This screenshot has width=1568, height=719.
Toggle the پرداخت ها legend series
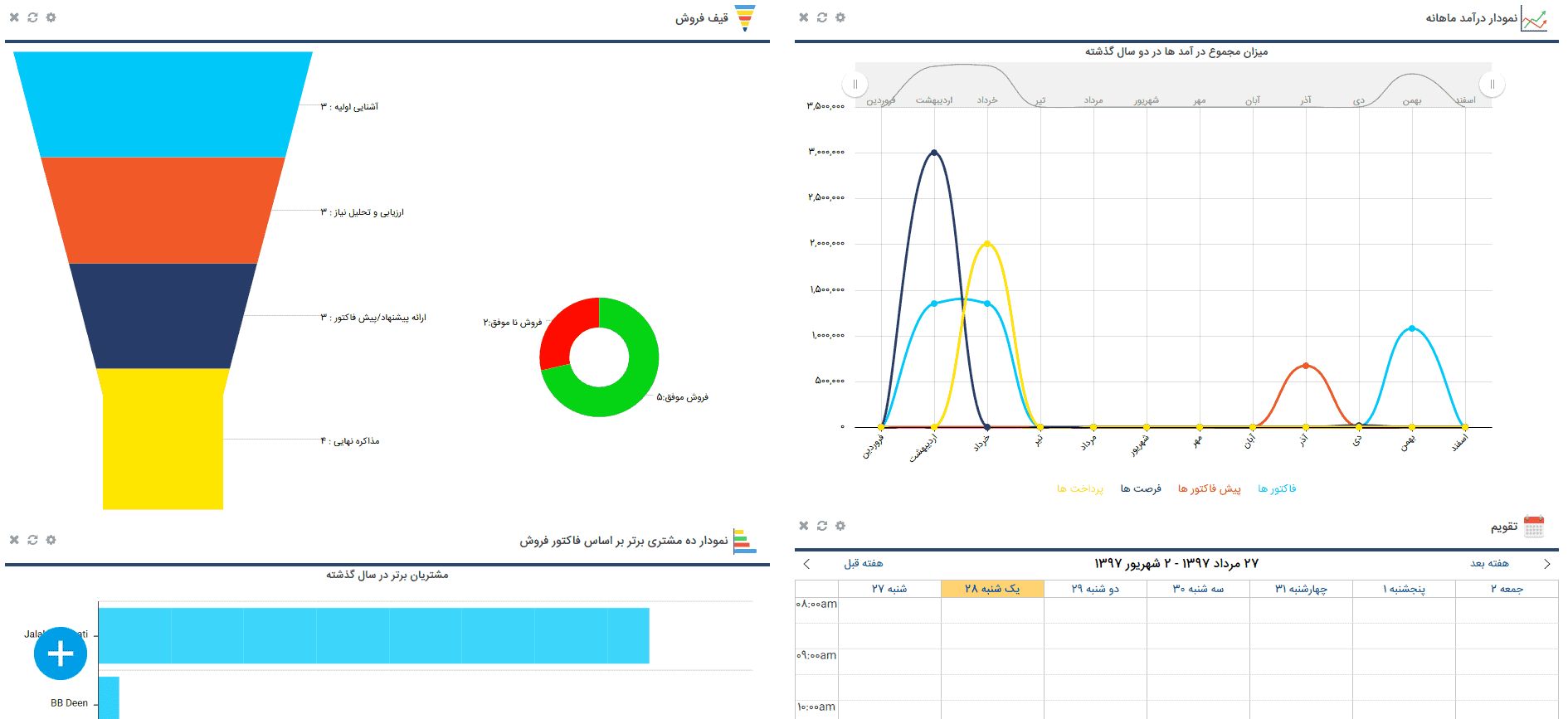1079,489
